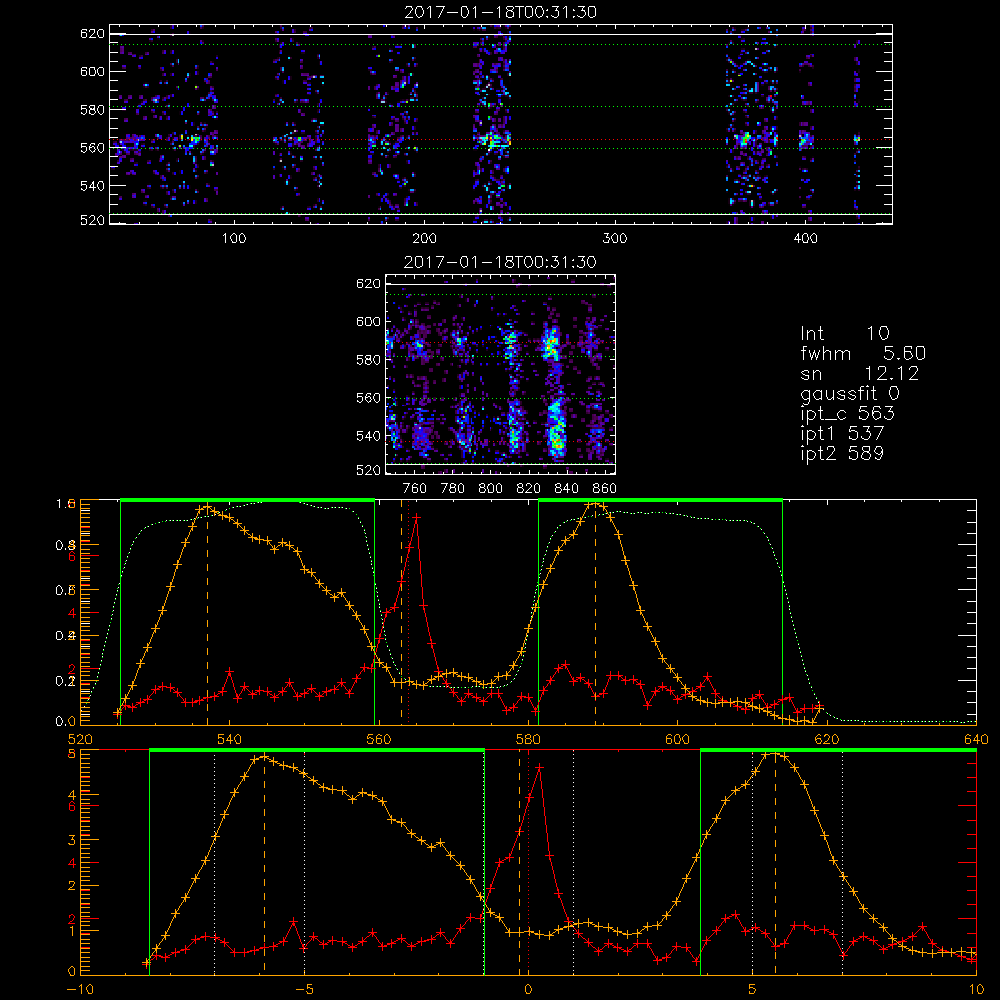Click x-axis label 200 on top plot
1000x1000 pixels.
pyautogui.click(x=424, y=239)
